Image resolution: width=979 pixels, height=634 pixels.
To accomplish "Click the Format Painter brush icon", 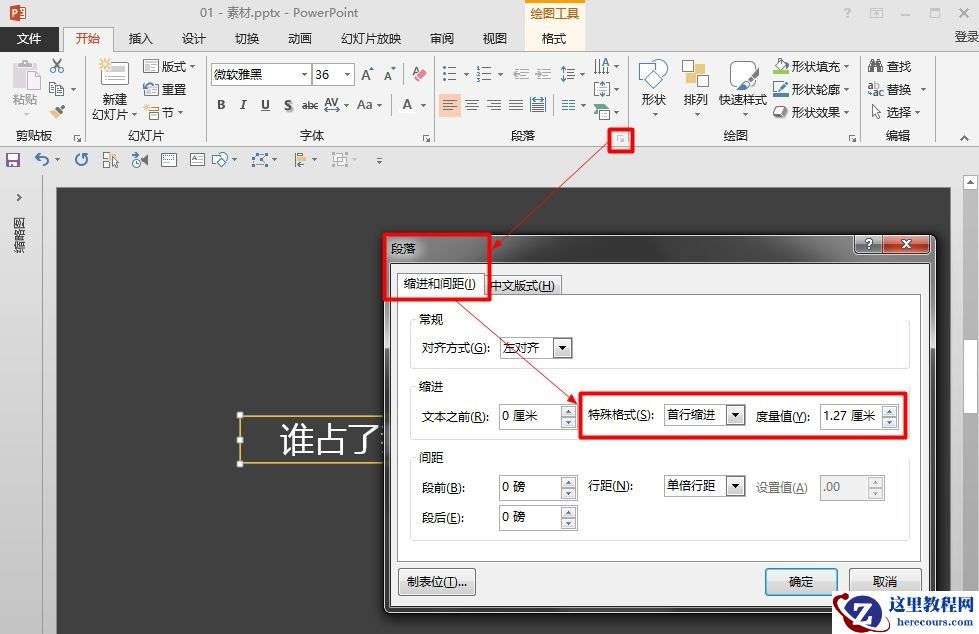I will click(x=57, y=112).
